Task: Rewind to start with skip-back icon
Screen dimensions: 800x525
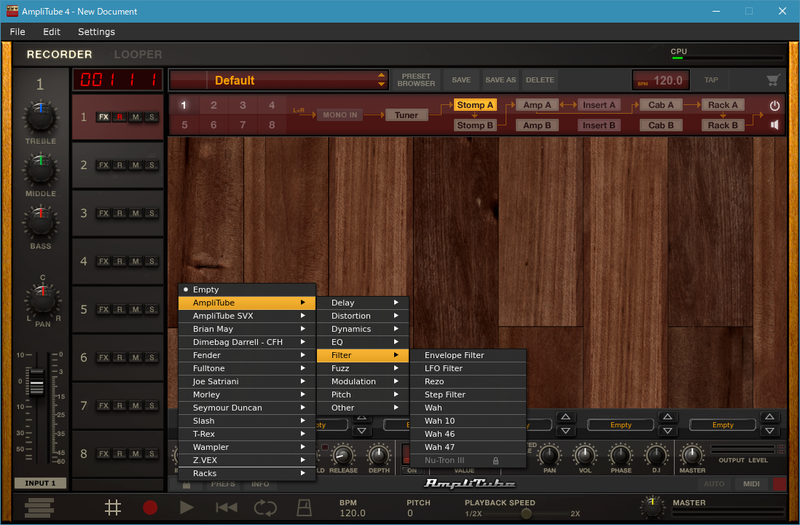Action: click(x=226, y=508)
